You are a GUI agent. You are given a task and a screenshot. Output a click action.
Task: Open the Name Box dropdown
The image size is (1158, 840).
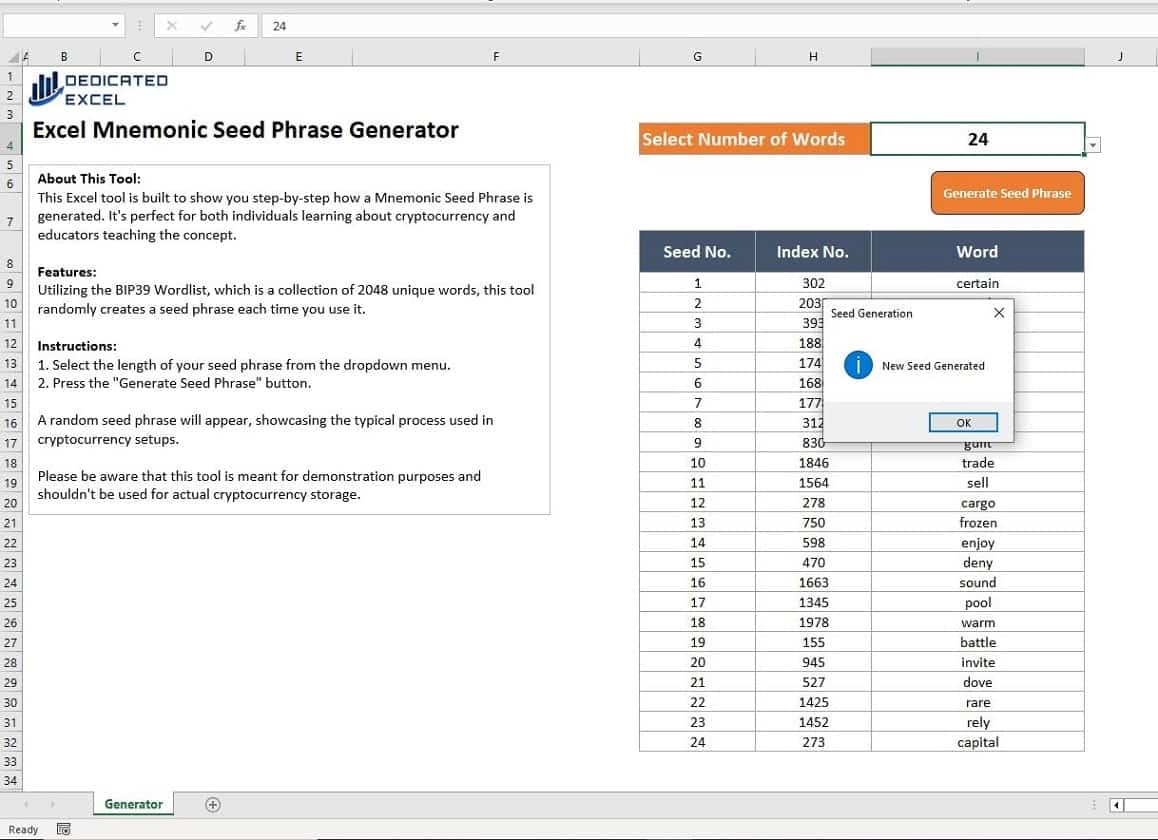114,25
